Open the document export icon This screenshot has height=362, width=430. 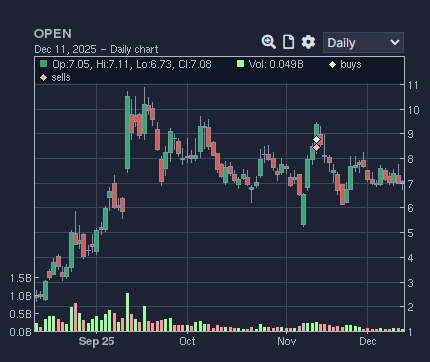pyautogui.click(x=288, y=42)
